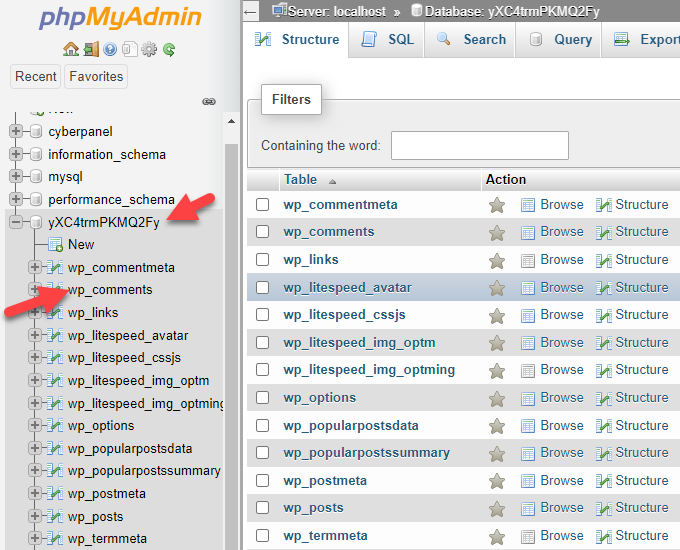
Task: Click the star for wp_litespeed_img_optming
Action: 497,371
